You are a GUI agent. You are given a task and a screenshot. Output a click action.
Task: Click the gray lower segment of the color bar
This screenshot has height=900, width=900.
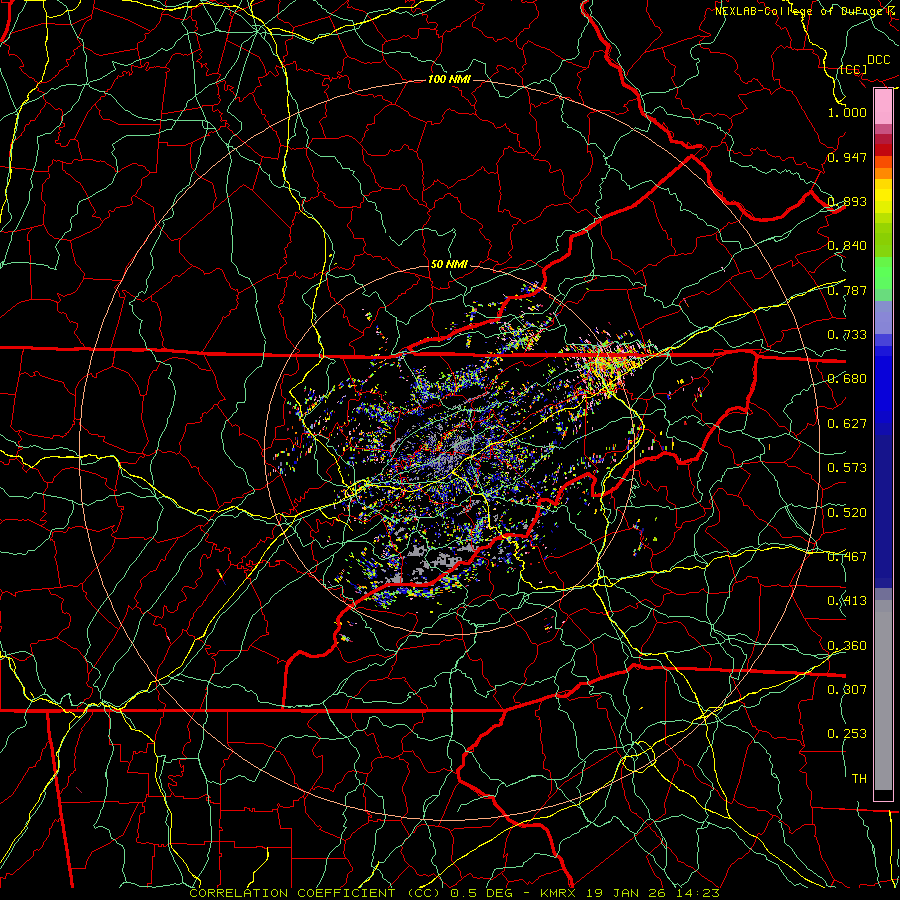pos(883,695)
